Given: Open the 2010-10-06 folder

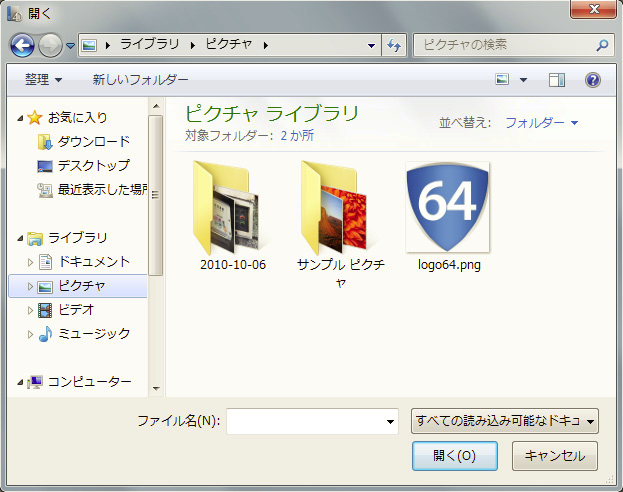Looking at the screenshot, I should point(232,206).
